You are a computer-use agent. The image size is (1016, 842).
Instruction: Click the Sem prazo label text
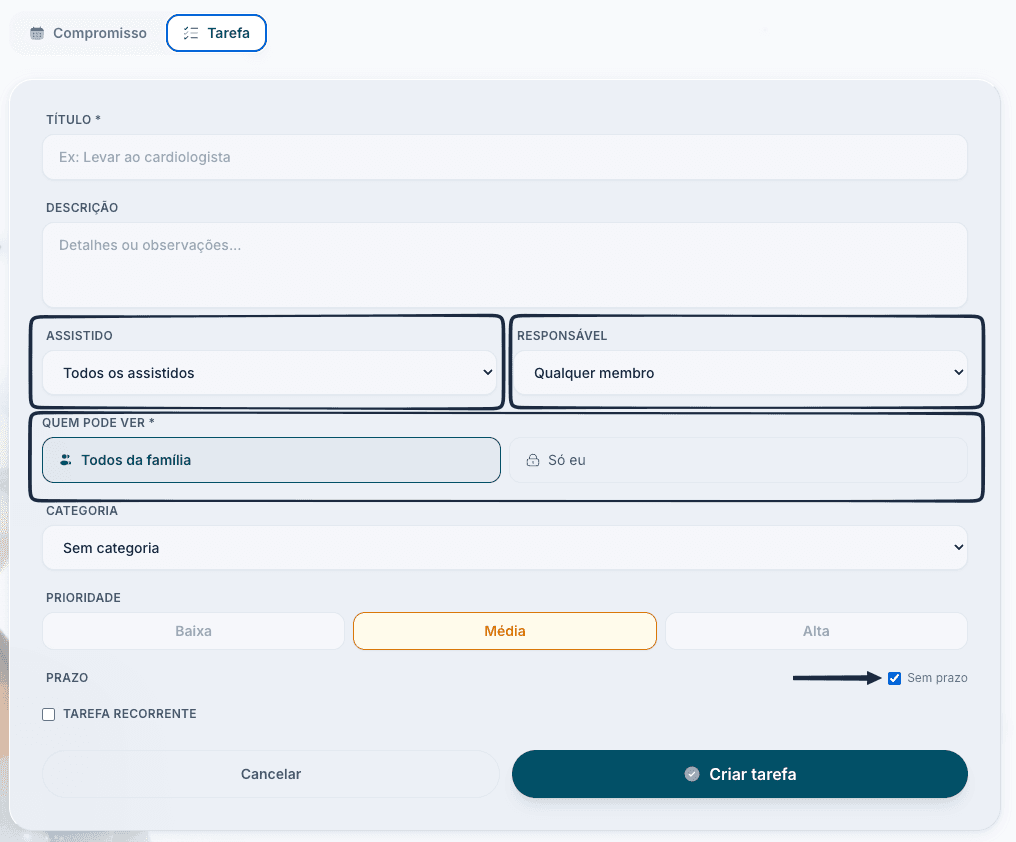pos(937,678)
